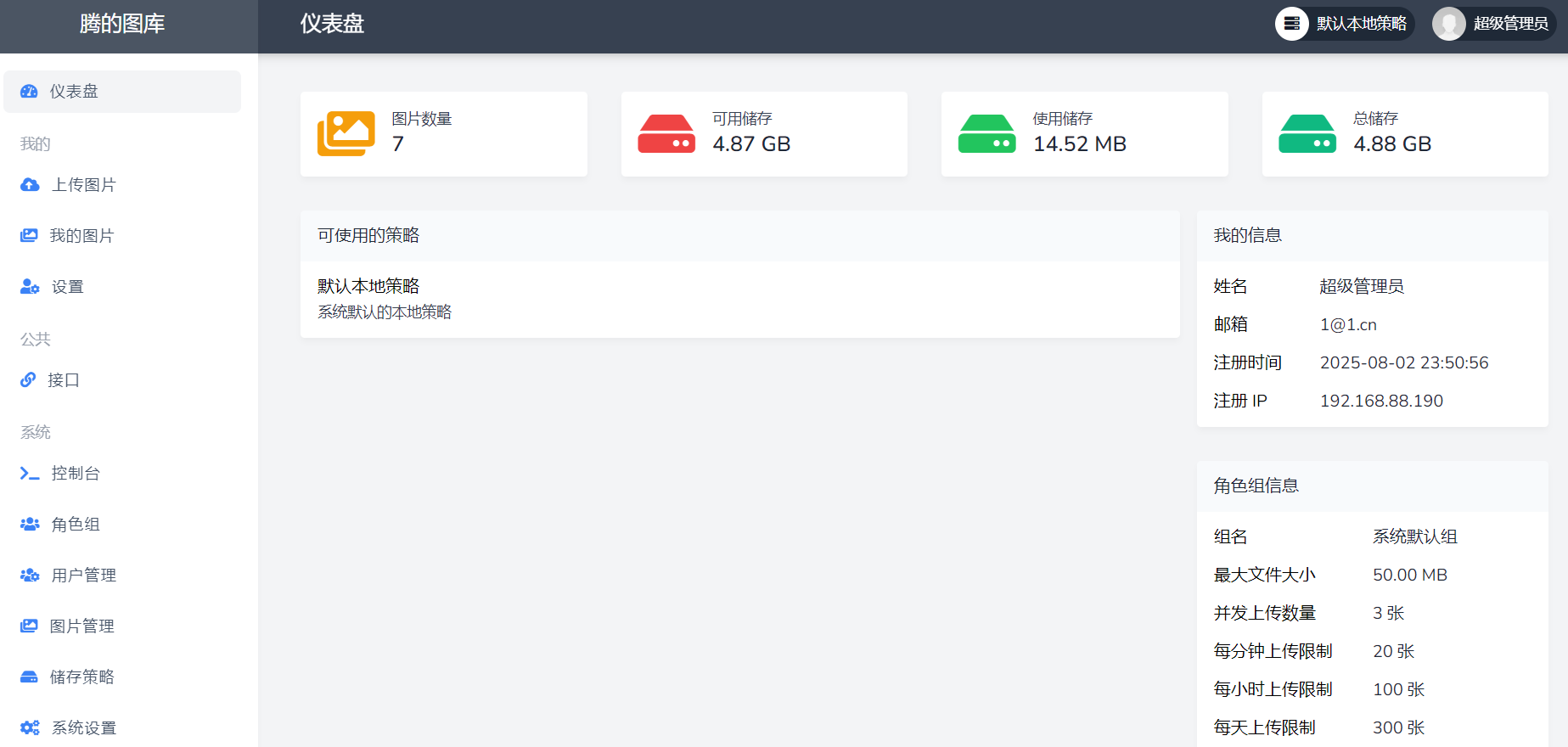
Task: Click the My Images picture icon
Action: tap(29, 236)
